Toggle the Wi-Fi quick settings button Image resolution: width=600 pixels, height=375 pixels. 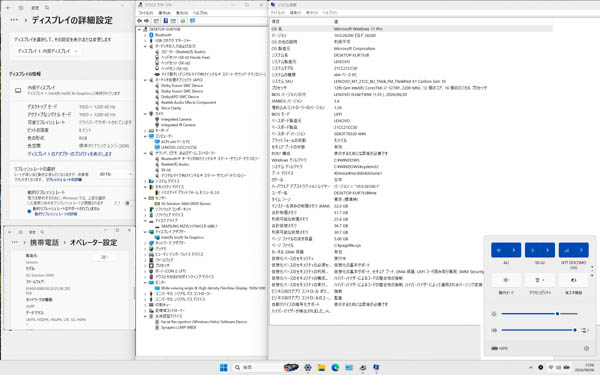point(499,250)
